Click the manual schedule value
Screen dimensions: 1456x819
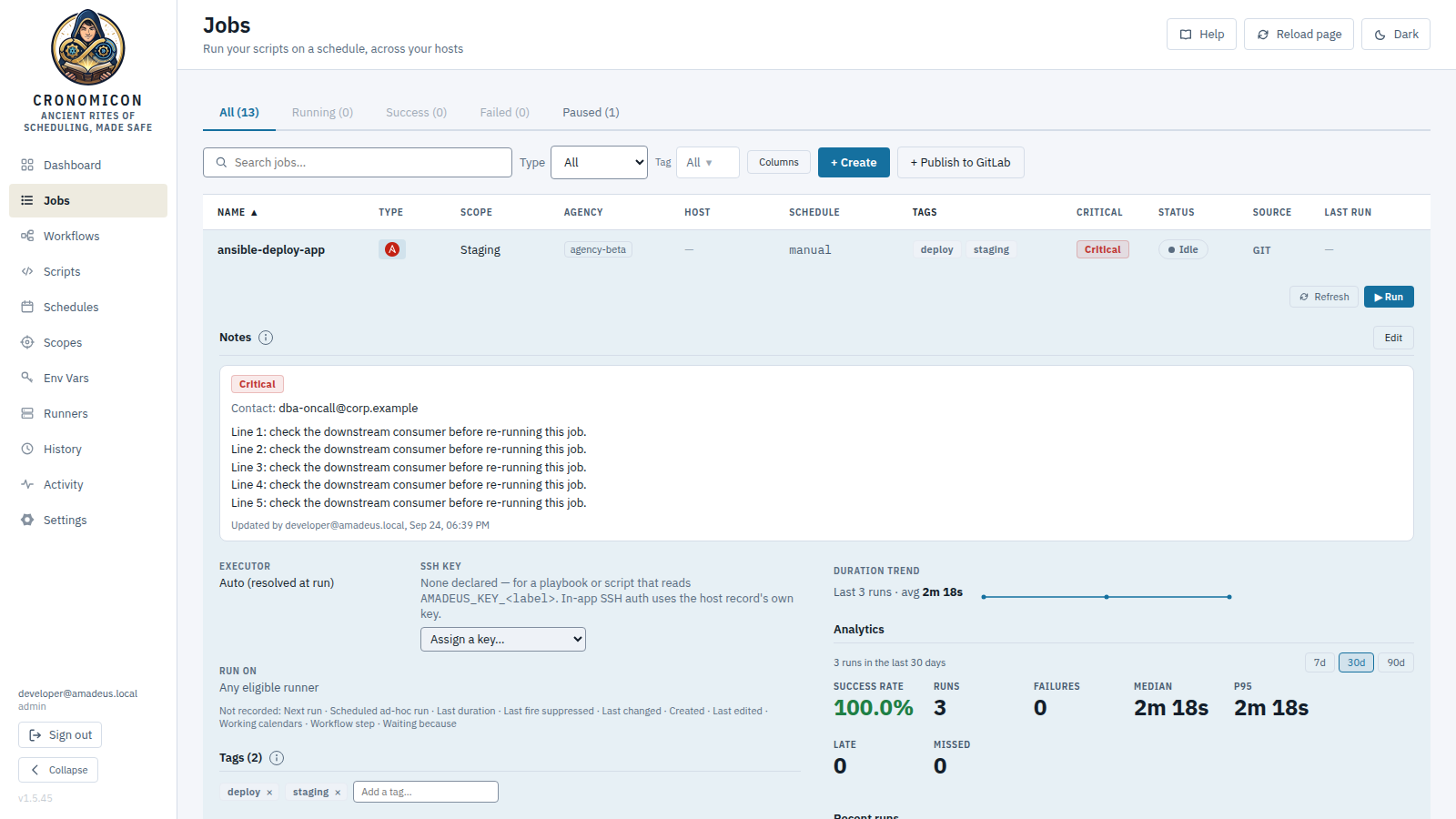810,250
